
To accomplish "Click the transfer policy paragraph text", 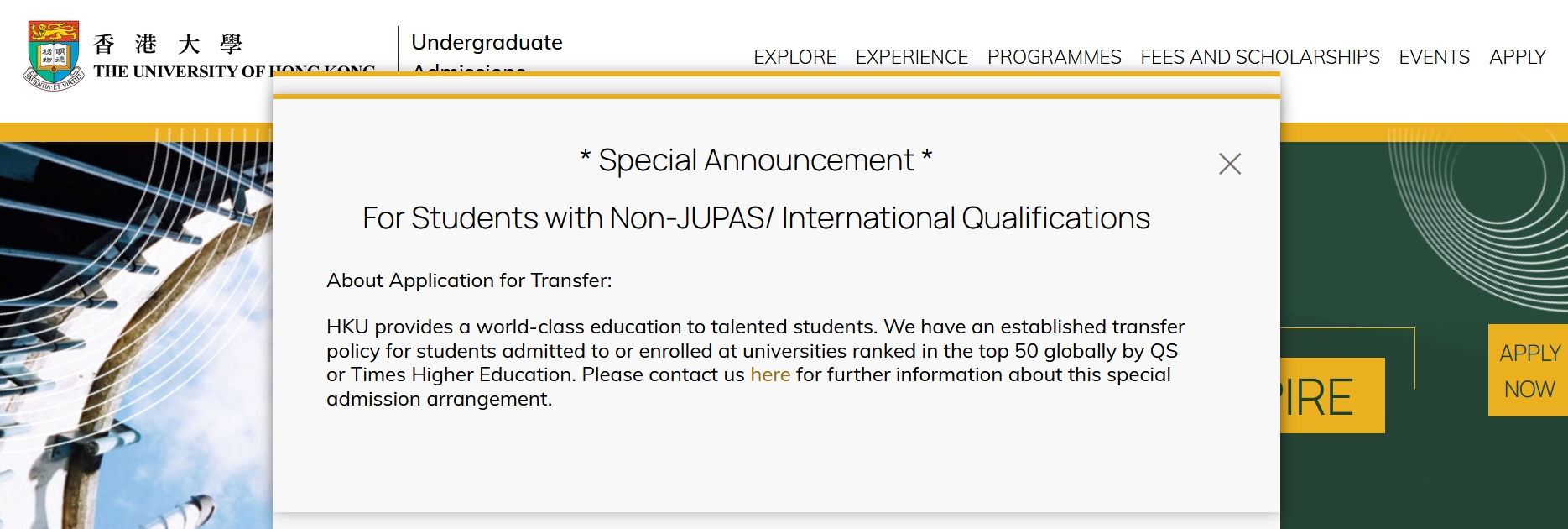I will [x=755, y=351].
